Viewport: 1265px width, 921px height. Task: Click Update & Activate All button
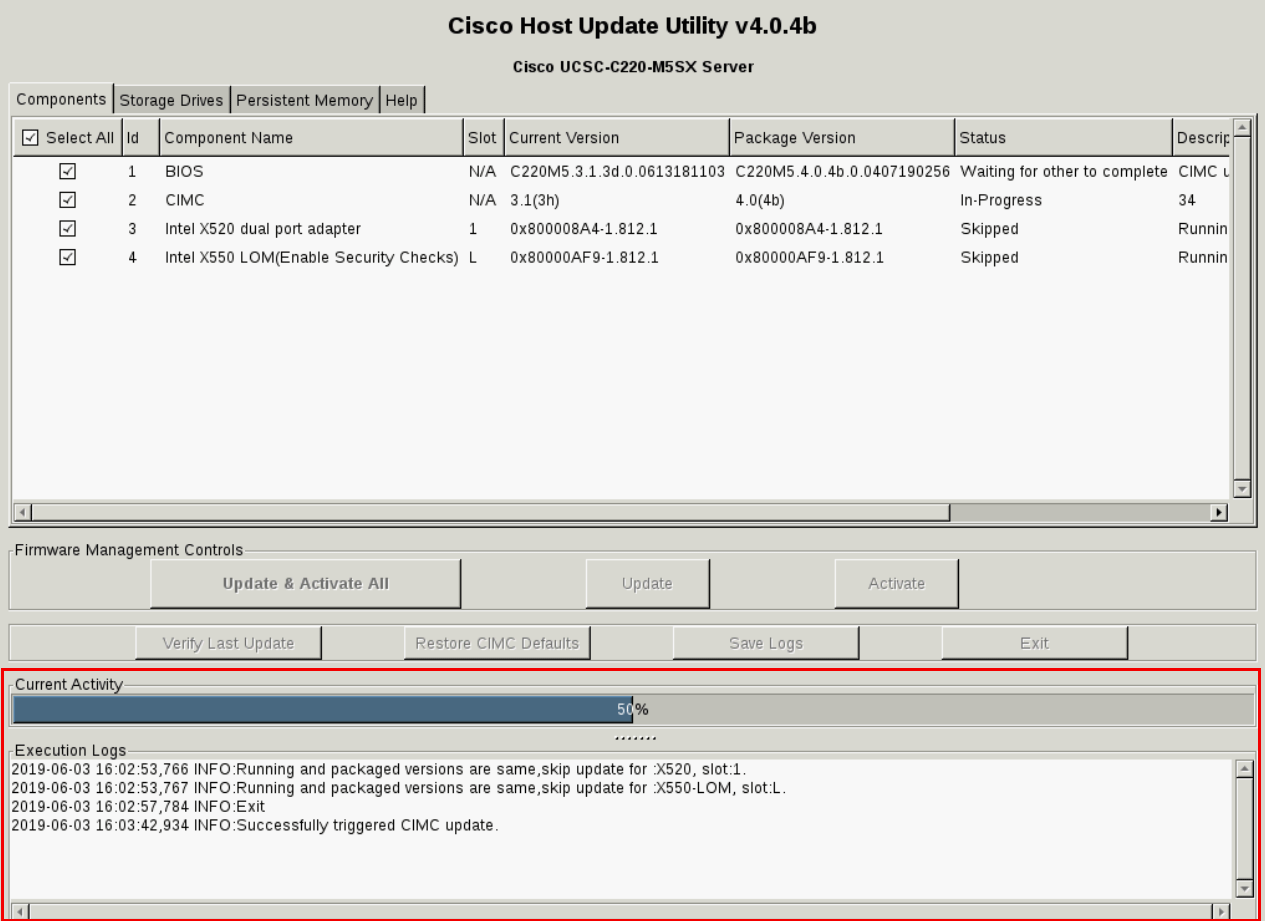pyautogui.click(x=306, y=584)
